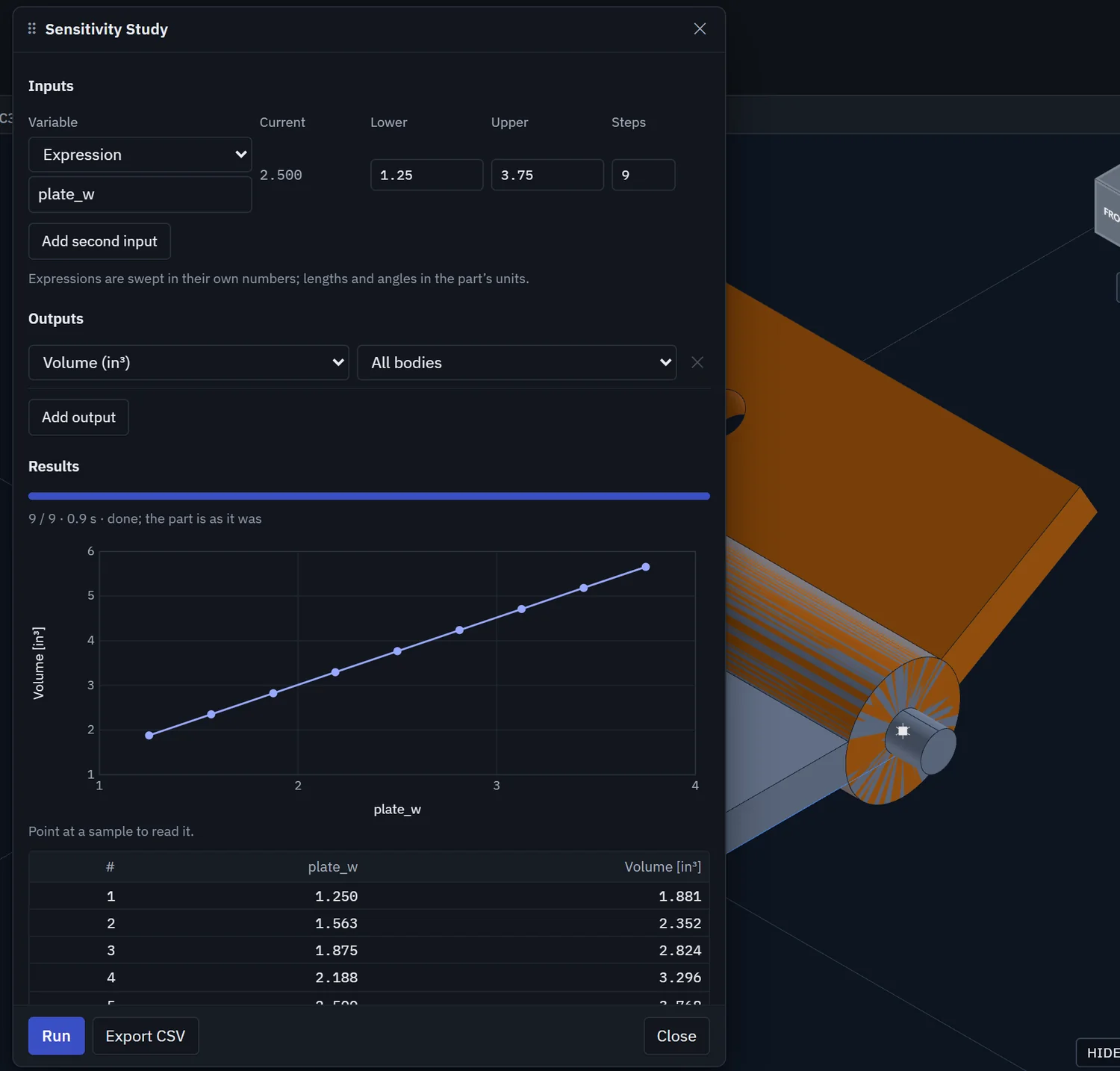The height and width of the screenshot is (1071, 1120).
Task: Click the Volume [in³] column header
Action: click(663, 867)
